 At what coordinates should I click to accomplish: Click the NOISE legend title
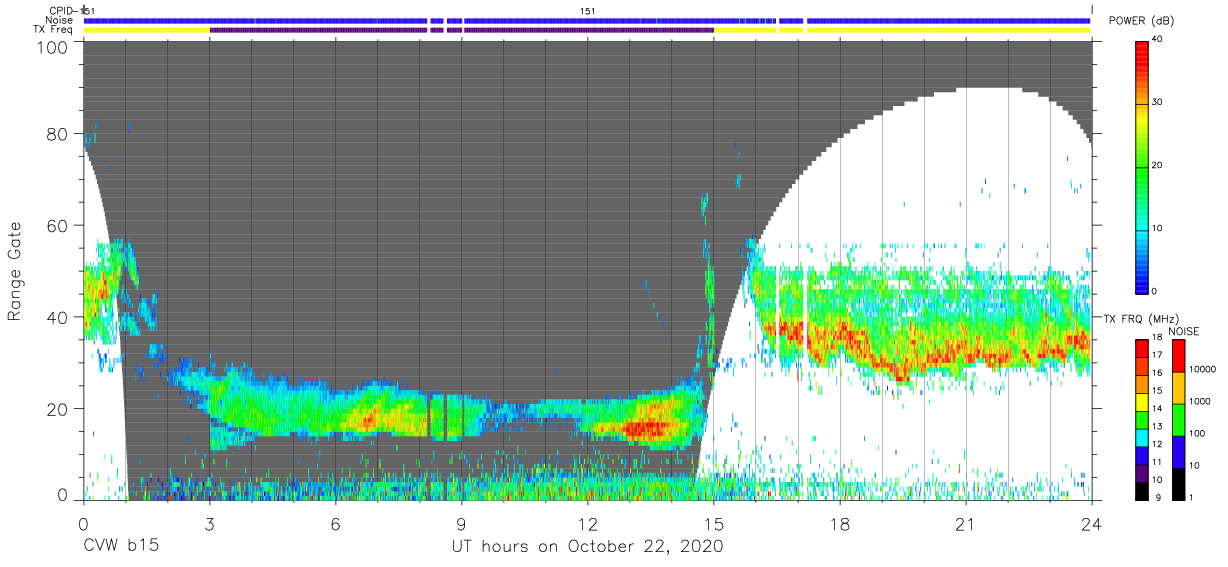click(x=1184, y=331)
